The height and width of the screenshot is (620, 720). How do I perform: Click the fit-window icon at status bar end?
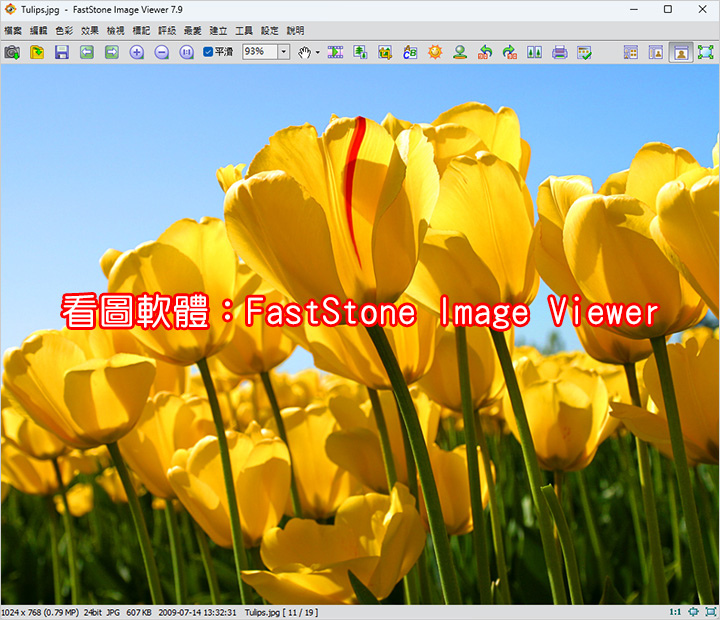tap(711, 612)
